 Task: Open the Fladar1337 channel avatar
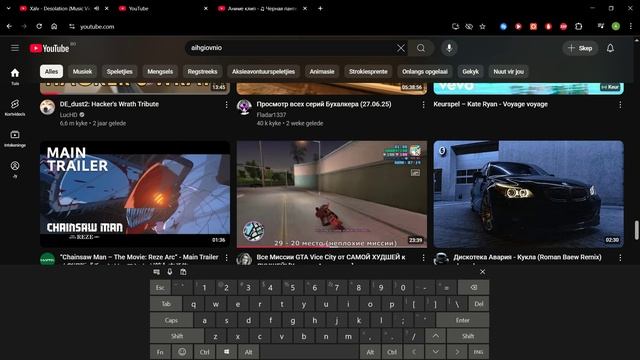tap(244, 107)
